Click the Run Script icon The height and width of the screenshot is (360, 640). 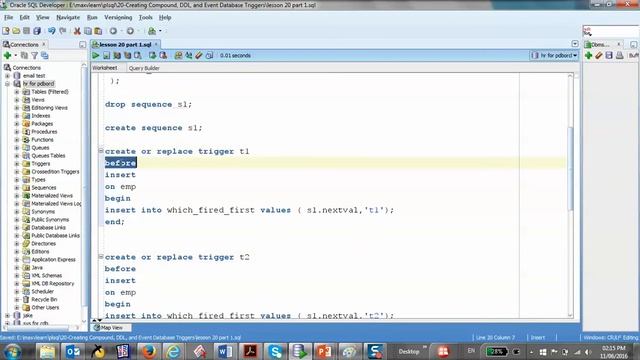(x=106, y=56)
